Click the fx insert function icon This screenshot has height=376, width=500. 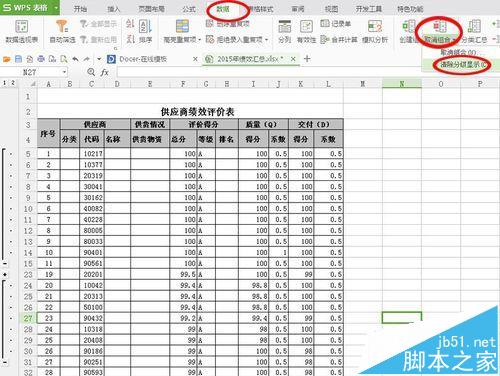[105, 72]
